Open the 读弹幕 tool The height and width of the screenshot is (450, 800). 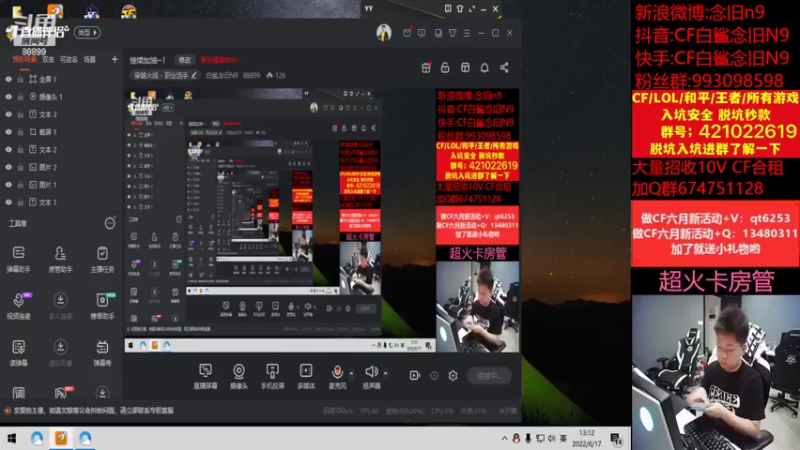tap(18, 353)
